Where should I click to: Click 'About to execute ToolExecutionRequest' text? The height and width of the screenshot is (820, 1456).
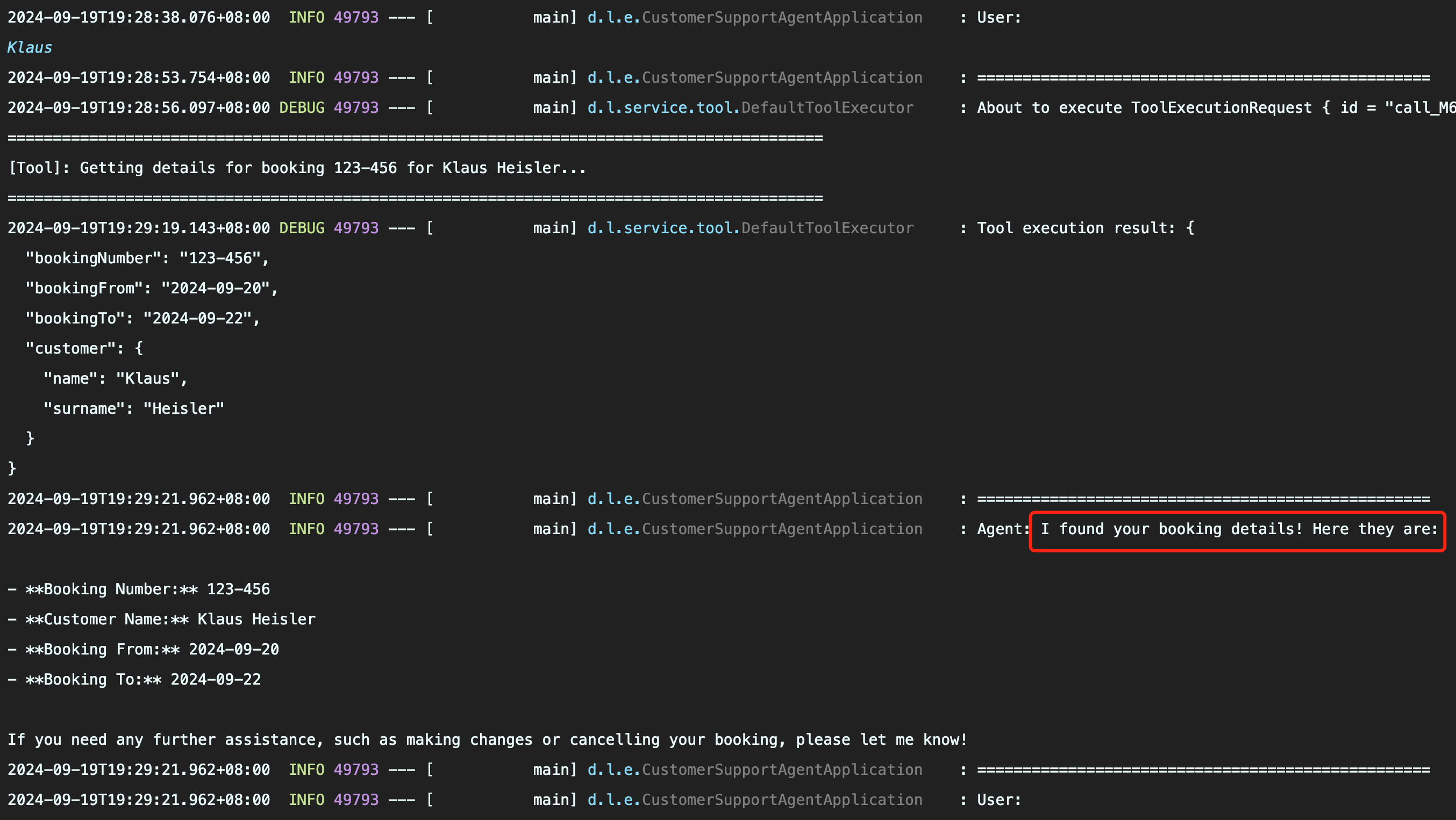1144,108
